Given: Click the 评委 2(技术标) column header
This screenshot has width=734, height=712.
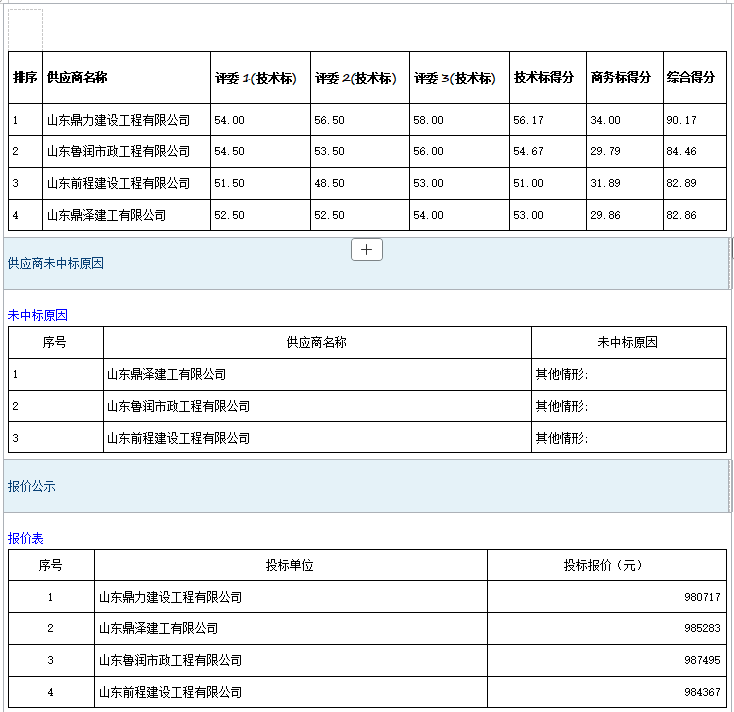Looking at the screenshot, I should (356, 78).
